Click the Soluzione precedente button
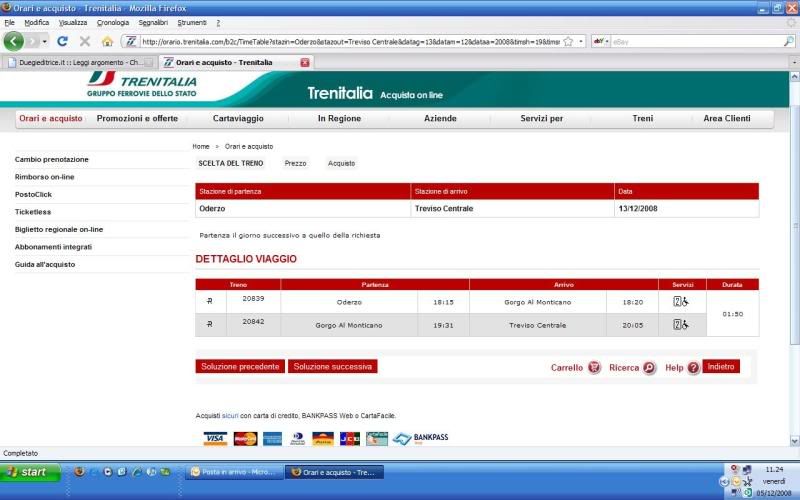800x500 pixels. tap(240, 366)
